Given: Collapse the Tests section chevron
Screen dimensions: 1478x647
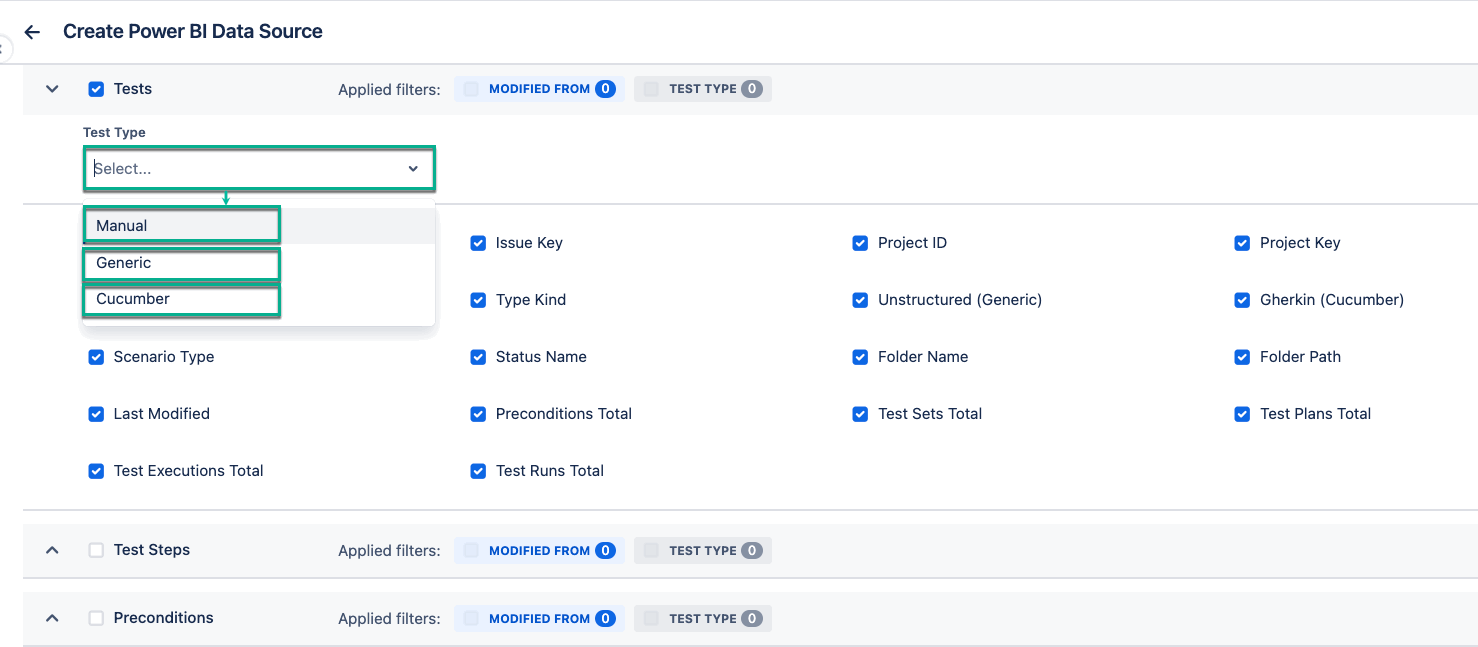Looking at the screenshot, I should coord(53,89).
